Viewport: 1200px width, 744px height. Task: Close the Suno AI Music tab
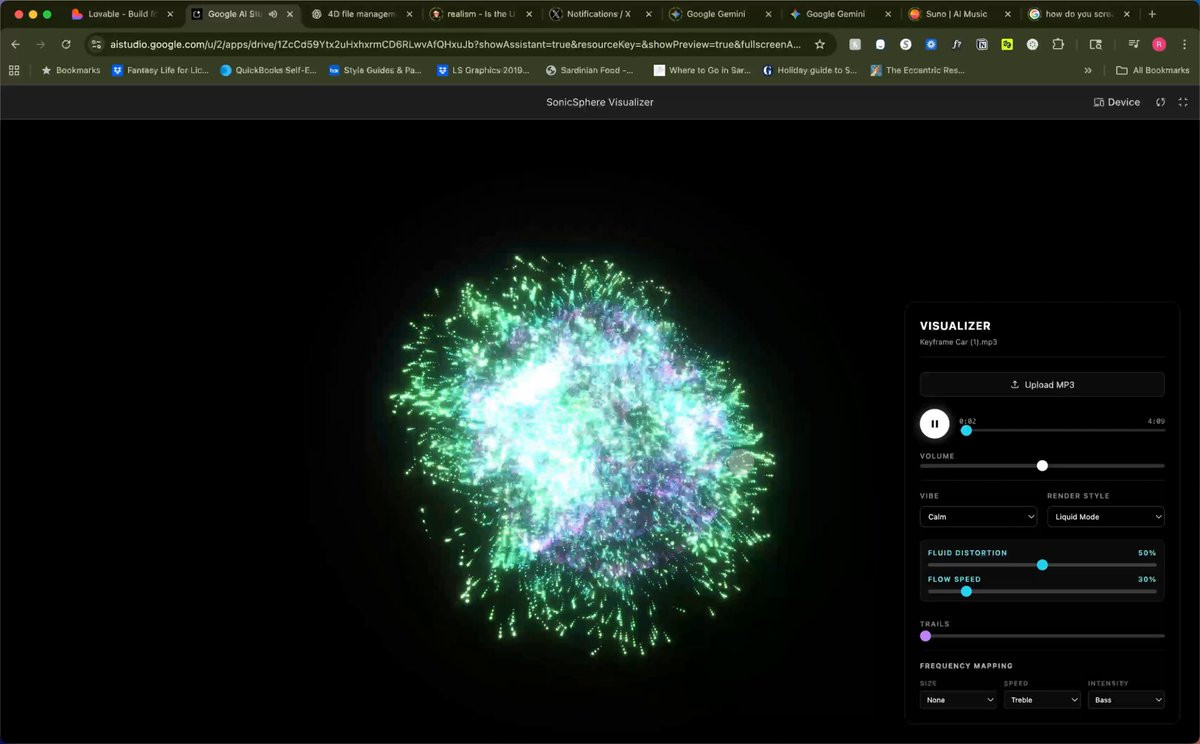pos(1007,14)
